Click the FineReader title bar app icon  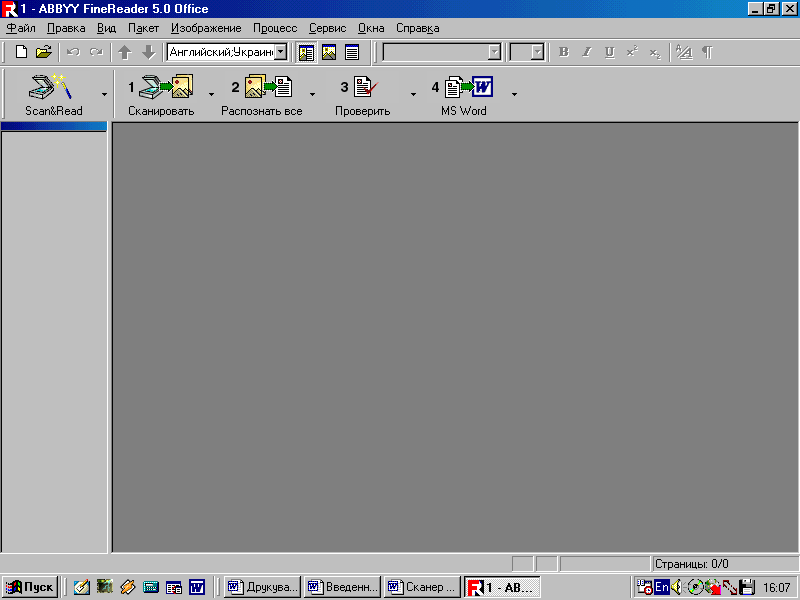(10, 9)
